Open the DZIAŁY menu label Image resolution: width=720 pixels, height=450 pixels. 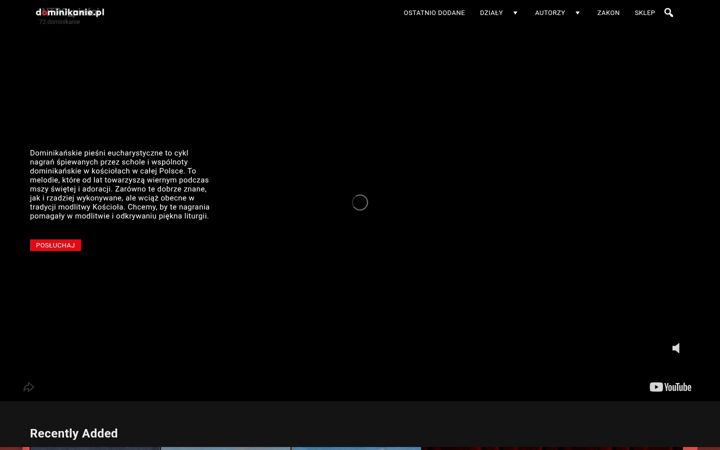[491, 13]
